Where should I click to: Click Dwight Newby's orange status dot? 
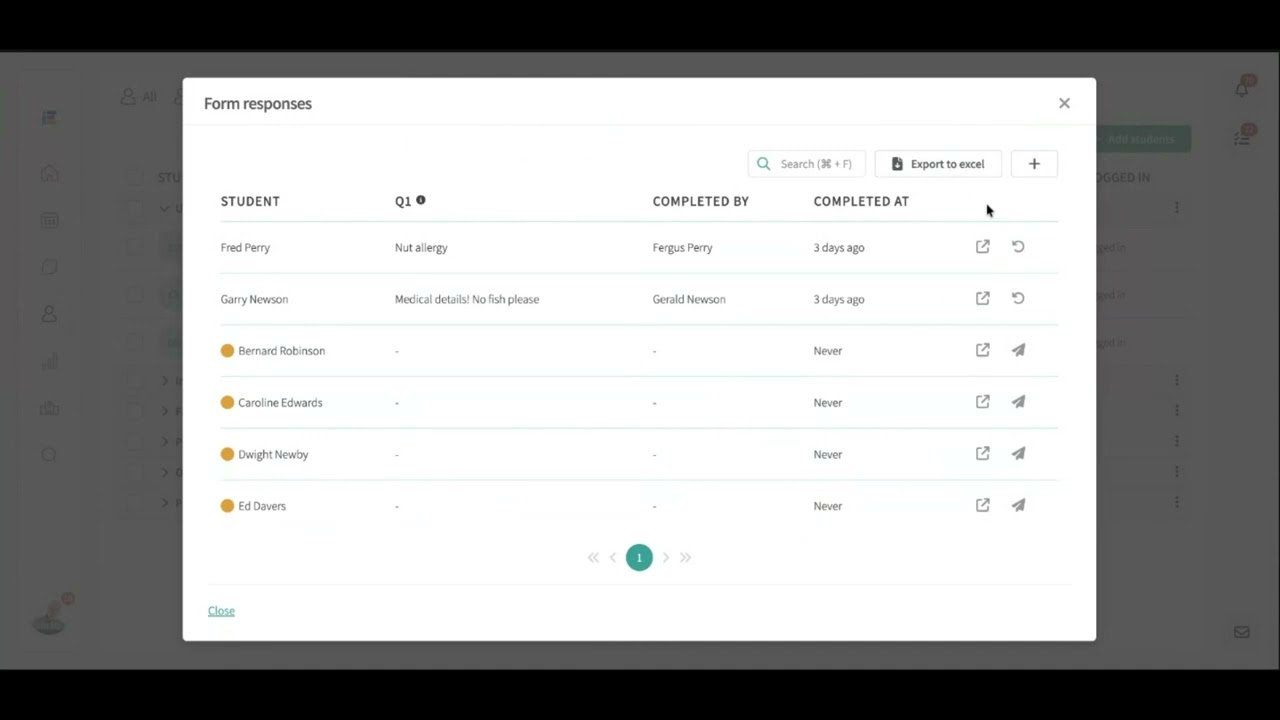(x=227, y=454)
